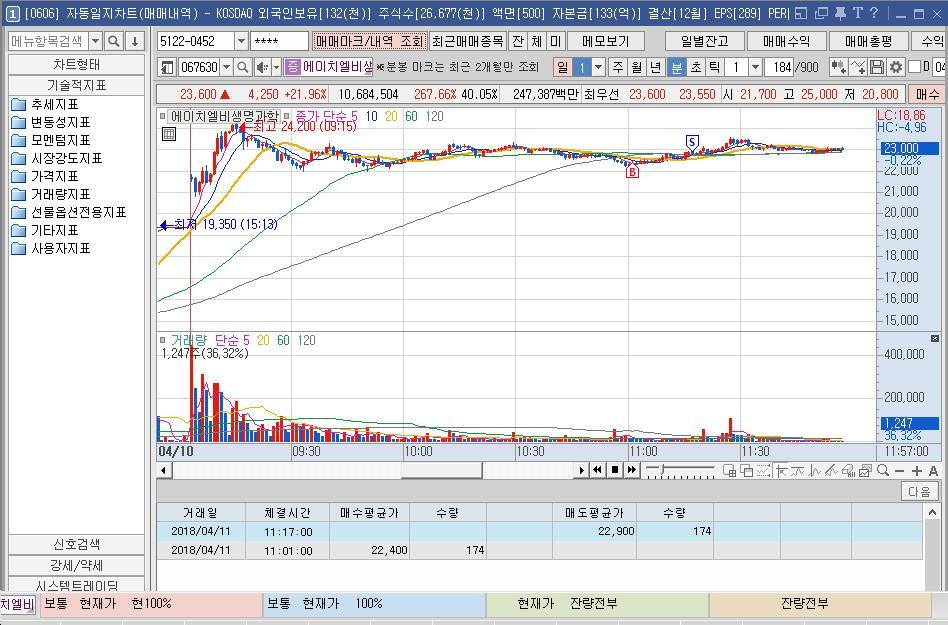Open the 기술적지표 panel tab
Viewport: 948px width, 625px height.
click(76, 85)
